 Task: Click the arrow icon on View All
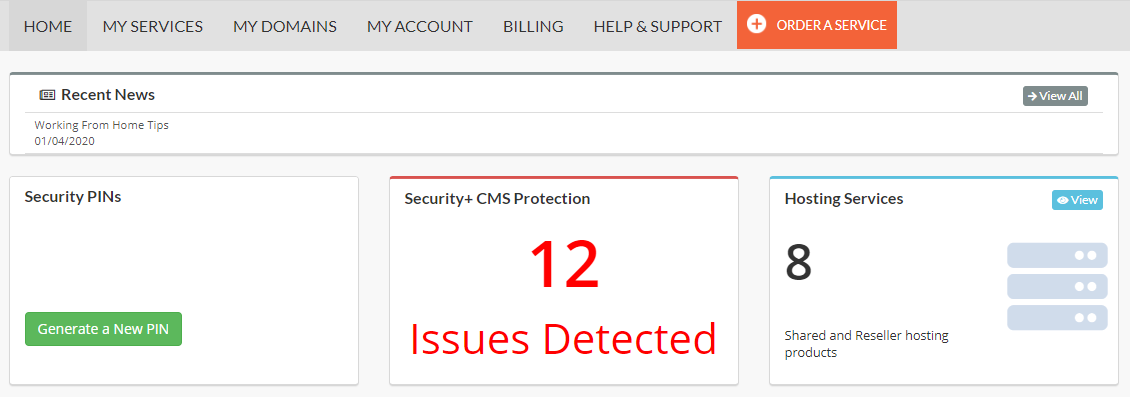[x=1032, y=97]
